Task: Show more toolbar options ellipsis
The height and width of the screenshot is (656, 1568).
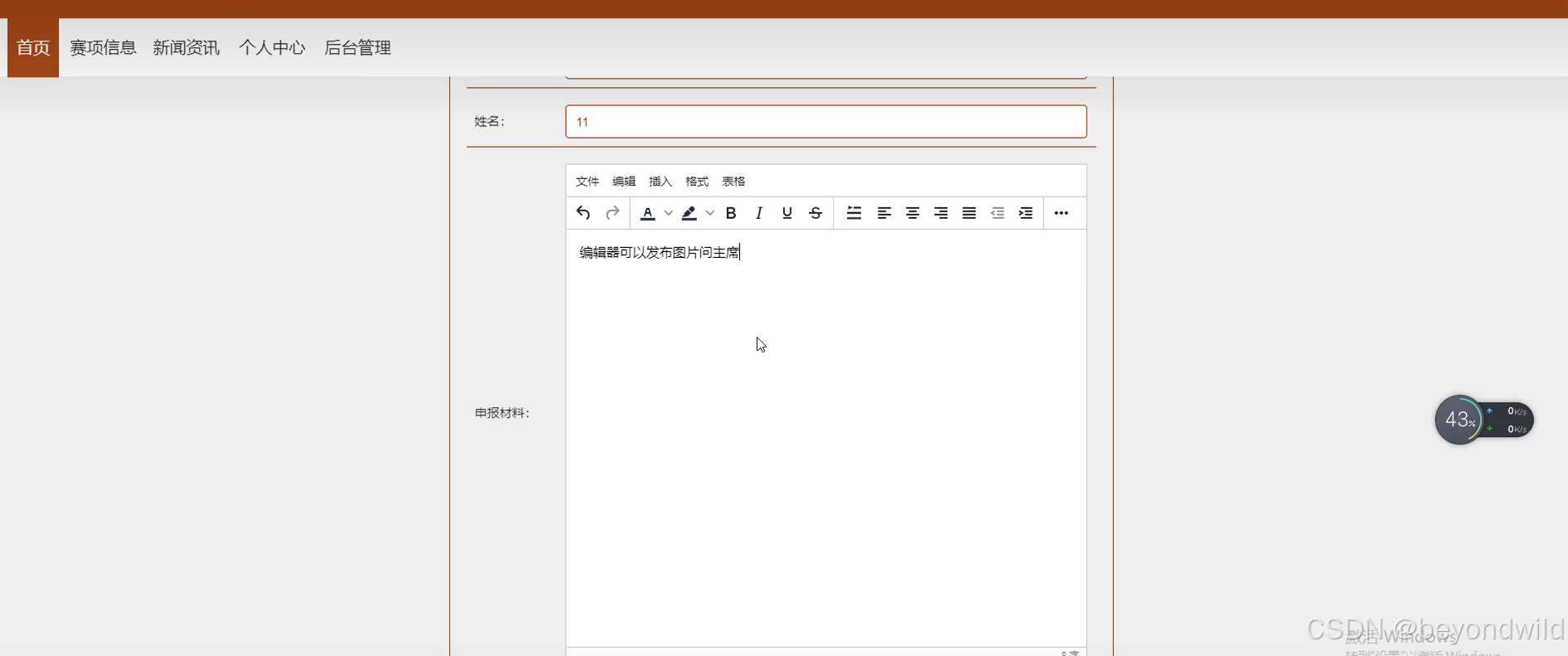Action: coord(1062,213)
